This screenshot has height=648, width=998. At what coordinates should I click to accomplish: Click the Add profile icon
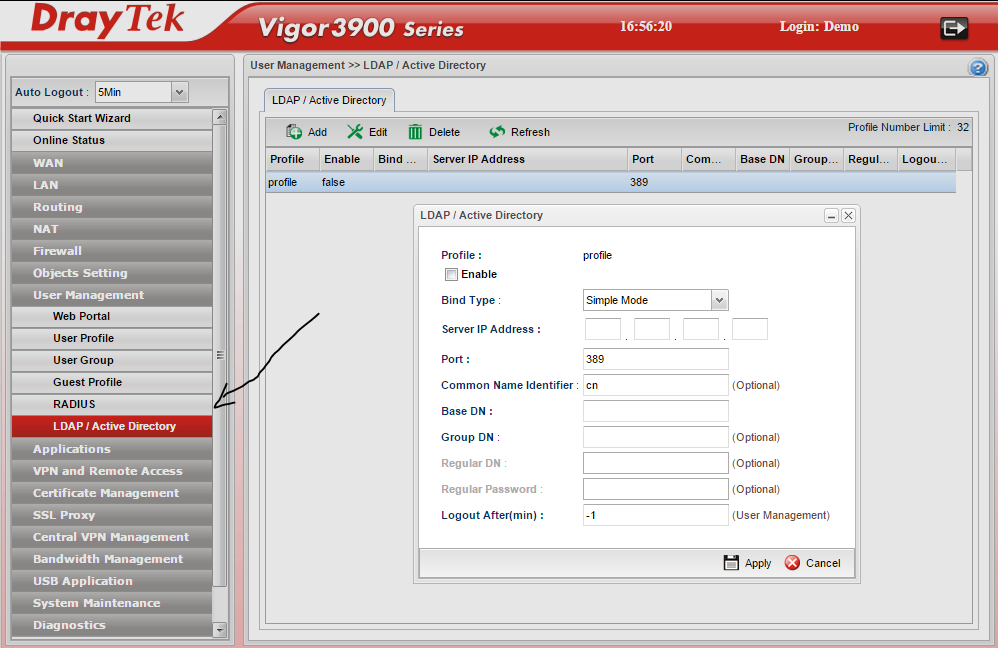295,132
